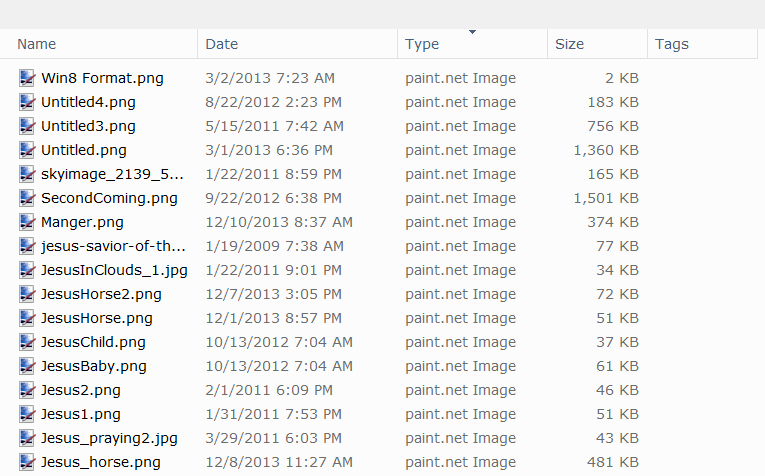Screen dimensions: 765x476
Task: Select the Jesus2.png file name
Action: 81,390
